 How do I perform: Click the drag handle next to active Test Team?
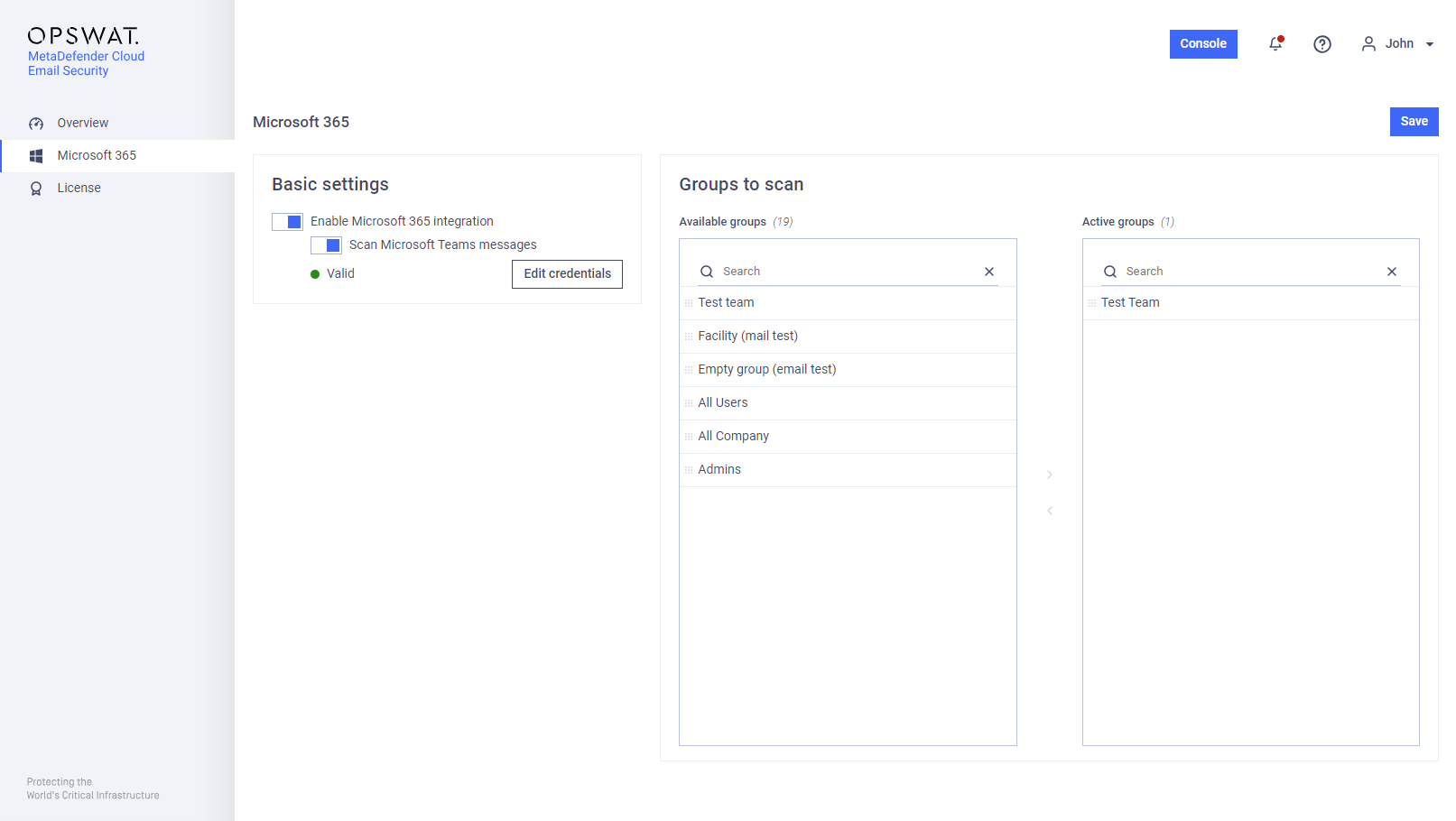pos(1092,303)
